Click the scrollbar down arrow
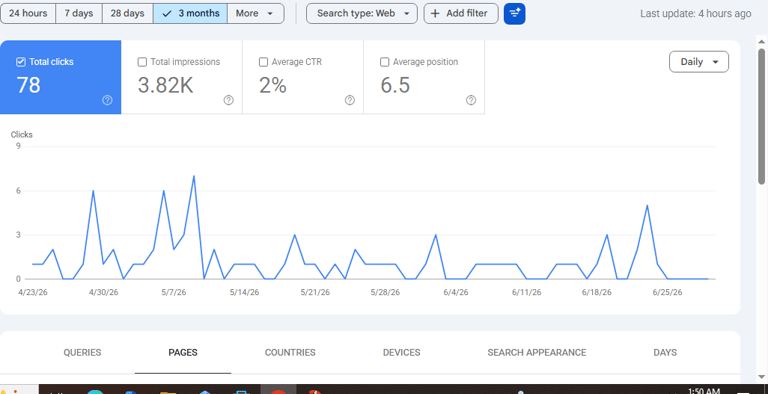This screenshot has height=394, width=768. 762,377
